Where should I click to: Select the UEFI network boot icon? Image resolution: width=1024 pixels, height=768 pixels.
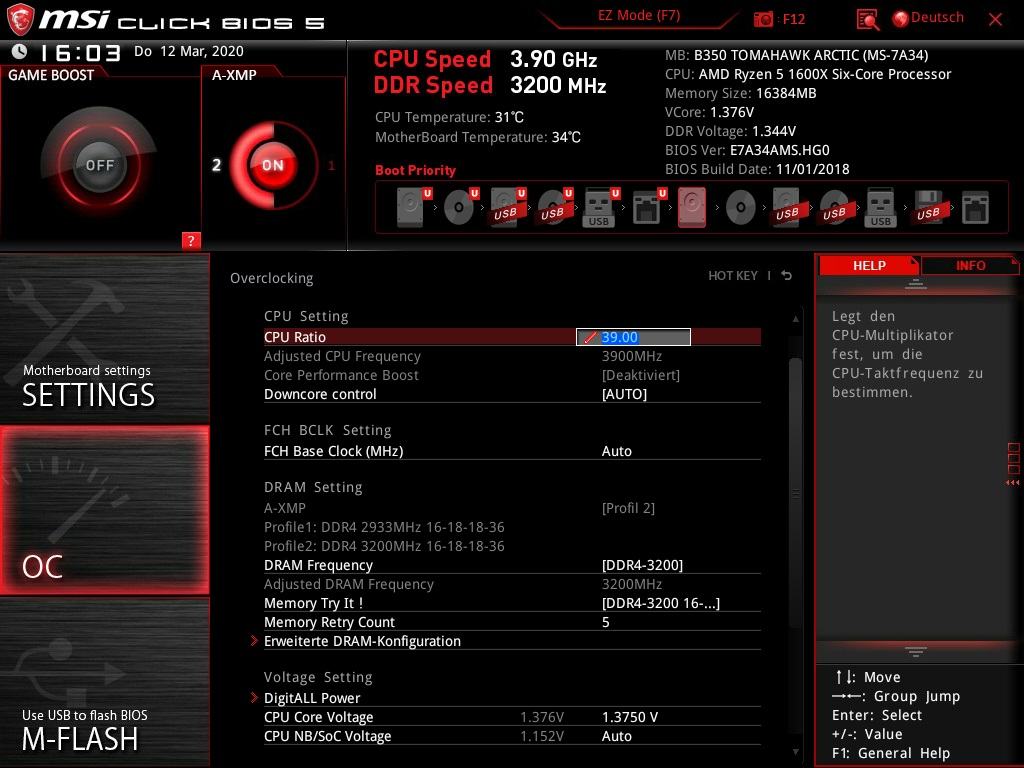[x=649, y=207]
